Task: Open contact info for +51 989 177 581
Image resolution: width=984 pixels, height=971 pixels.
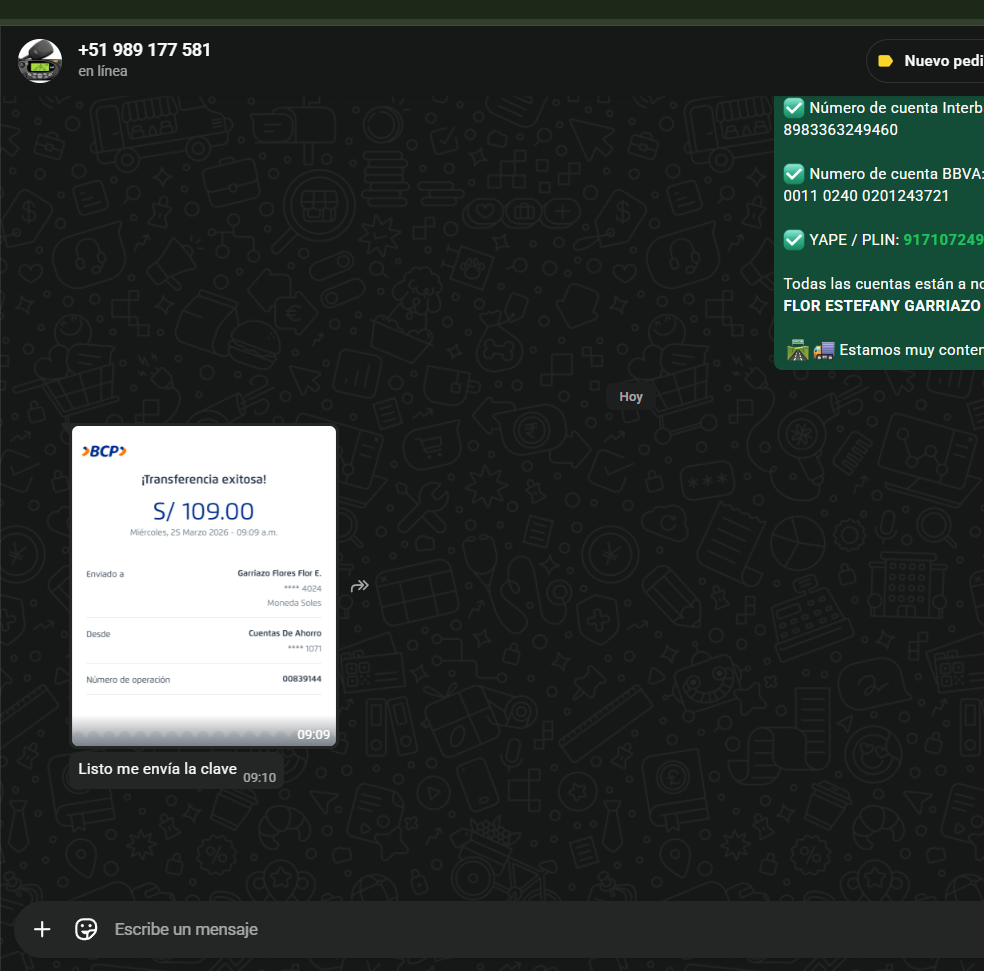Action: (144, 50)
